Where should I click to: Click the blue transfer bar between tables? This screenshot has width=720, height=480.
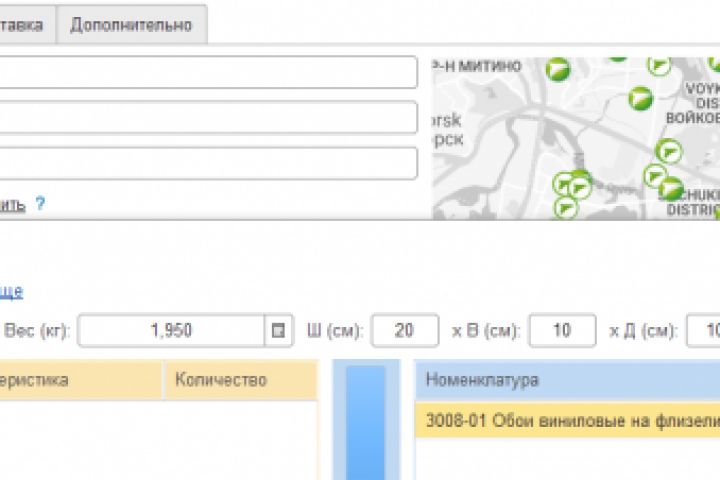(366, 423)
